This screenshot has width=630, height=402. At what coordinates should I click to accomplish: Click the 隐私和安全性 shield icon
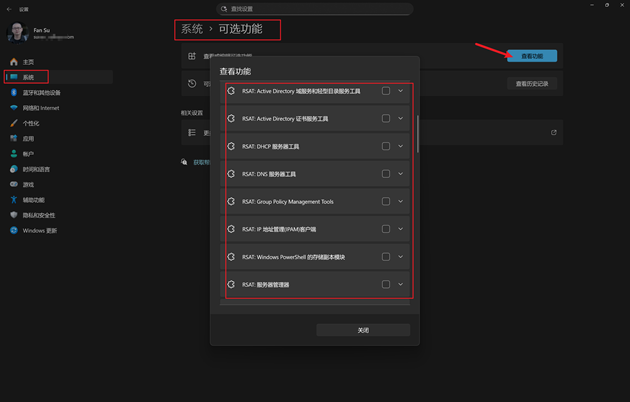click(14, 215)
